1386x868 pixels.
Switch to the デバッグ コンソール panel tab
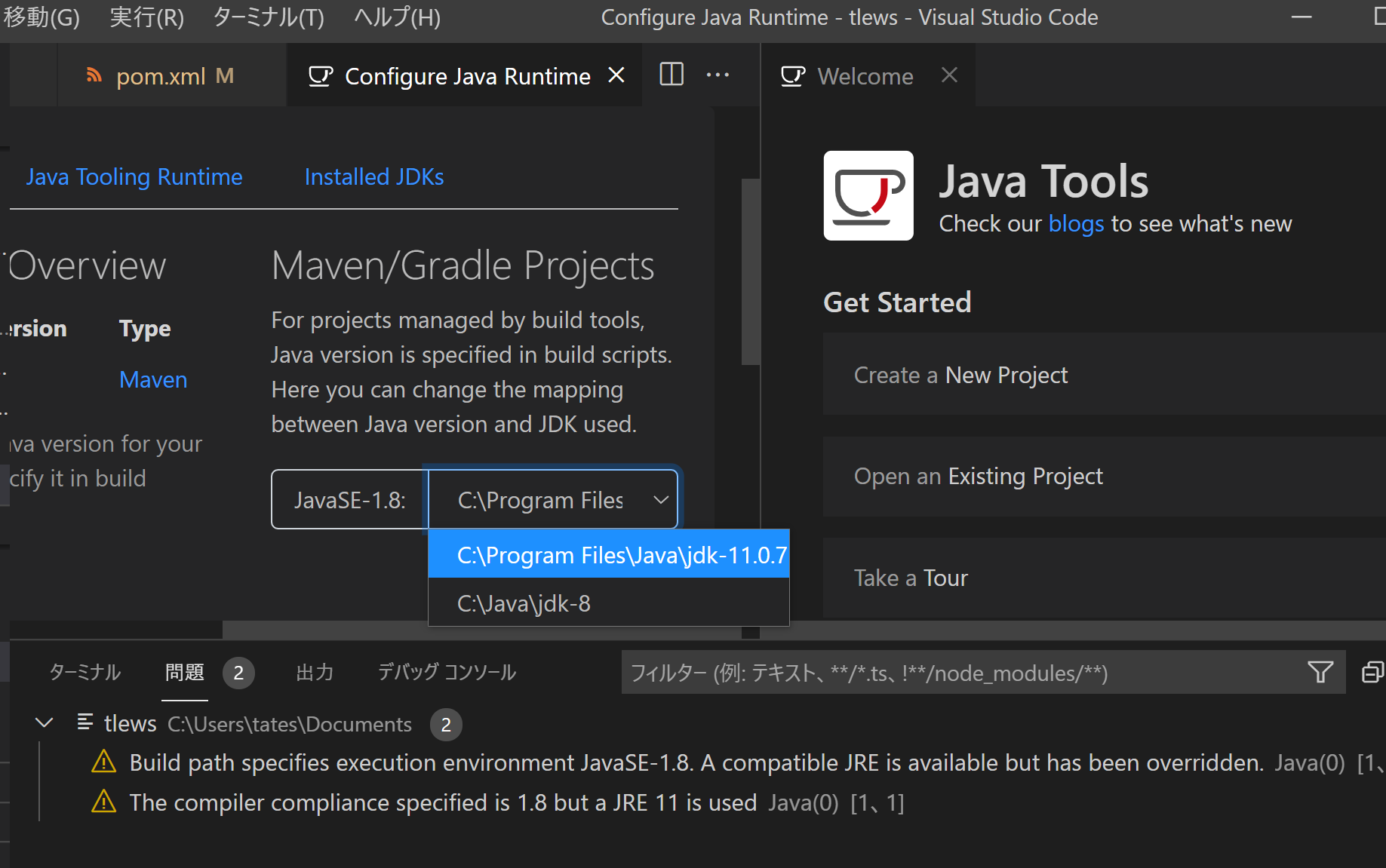pos(447,672)
